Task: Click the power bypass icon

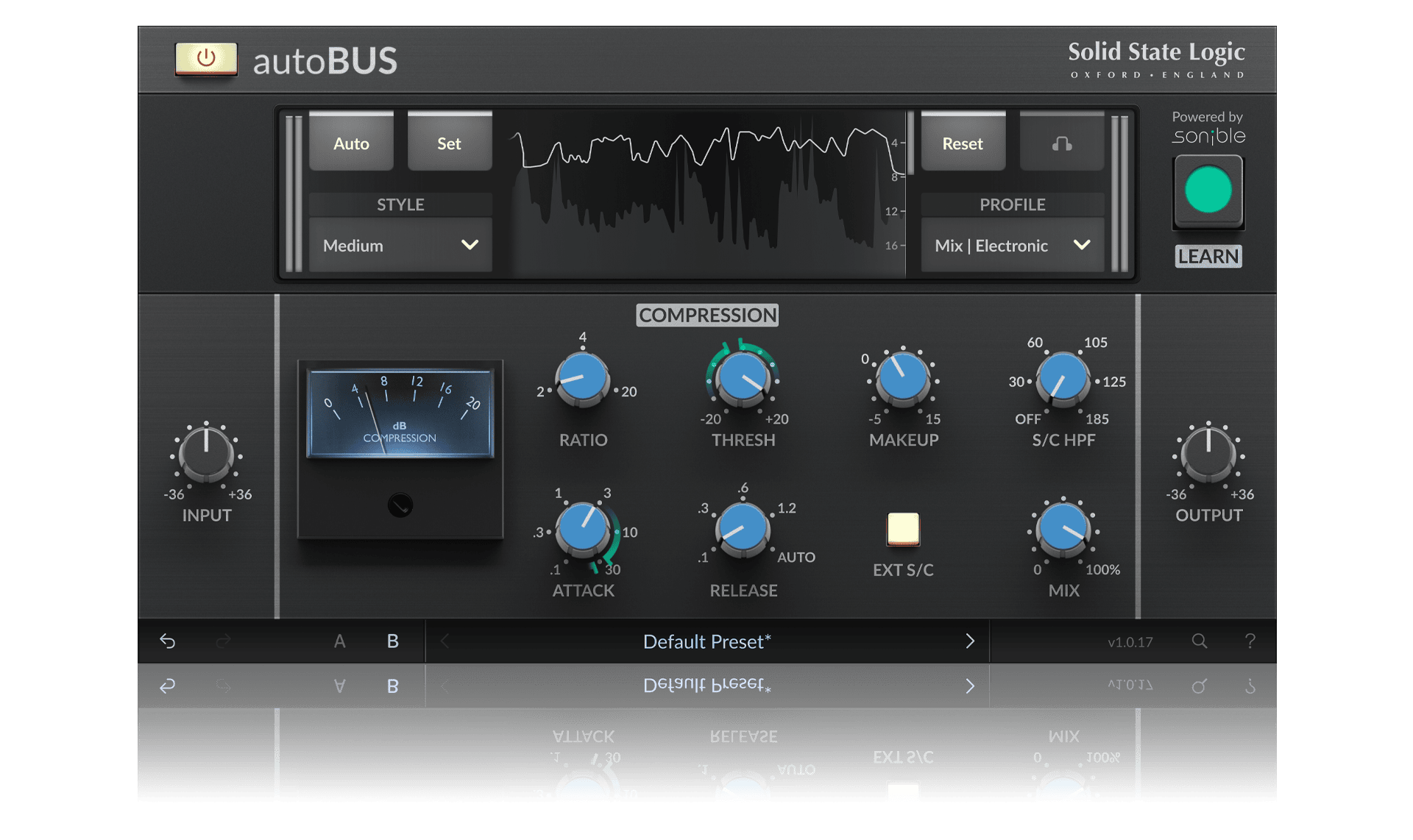Action: point(206,58)
